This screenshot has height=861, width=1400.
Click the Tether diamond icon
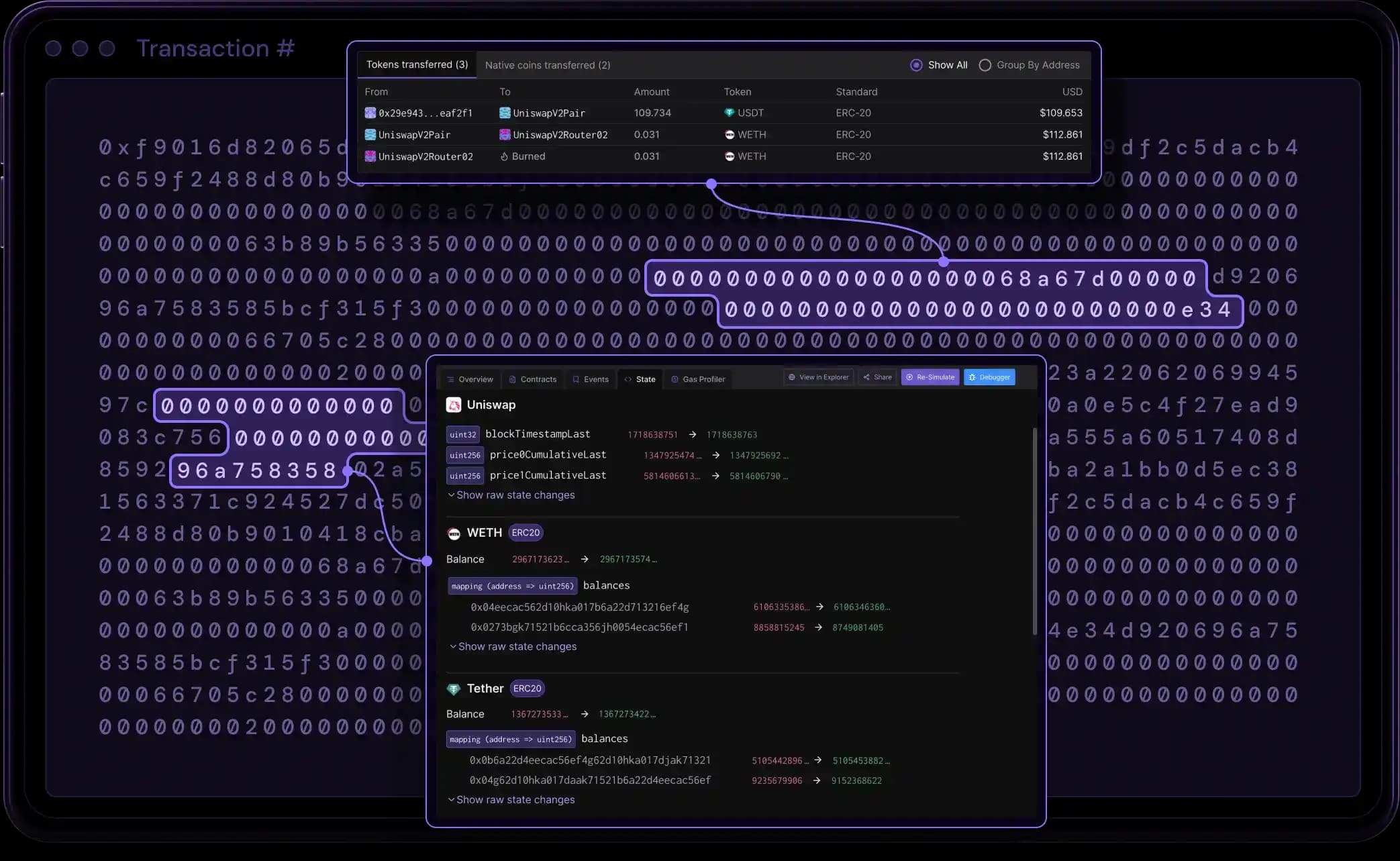[454, 689]
